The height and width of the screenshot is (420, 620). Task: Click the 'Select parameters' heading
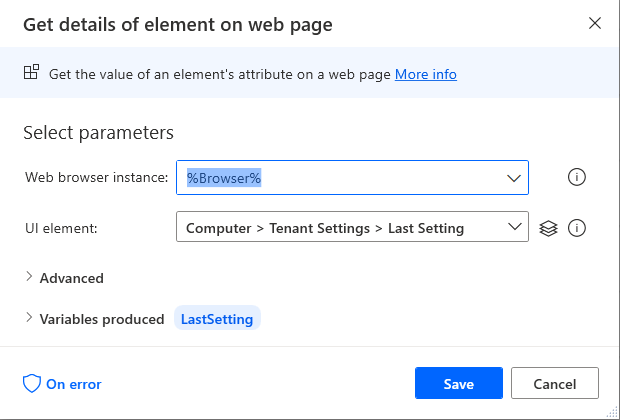(x=98, y=132)
